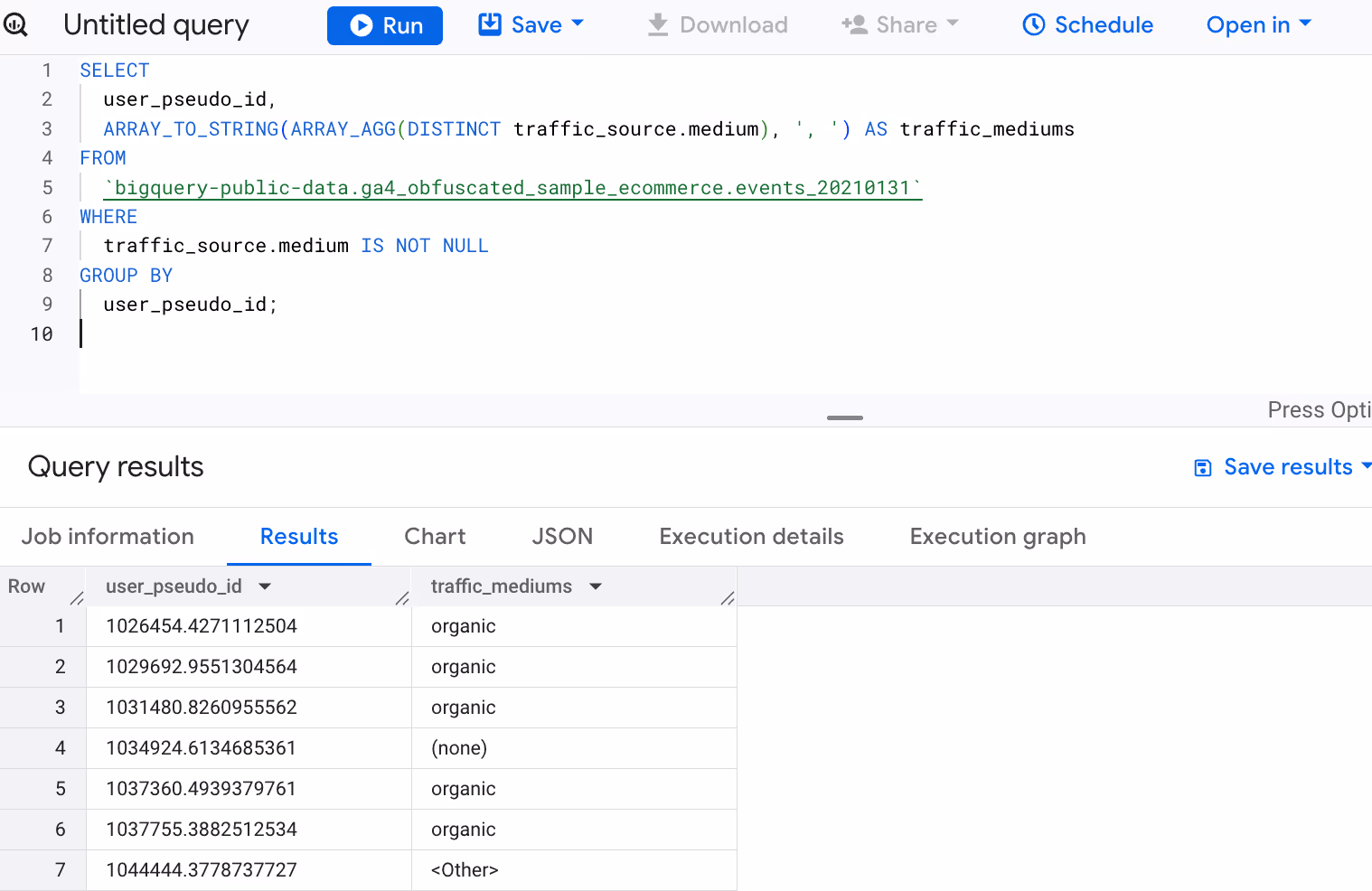1372x891 pixels.
Task: Click the table reference on line 5
Action: (512, 188)
